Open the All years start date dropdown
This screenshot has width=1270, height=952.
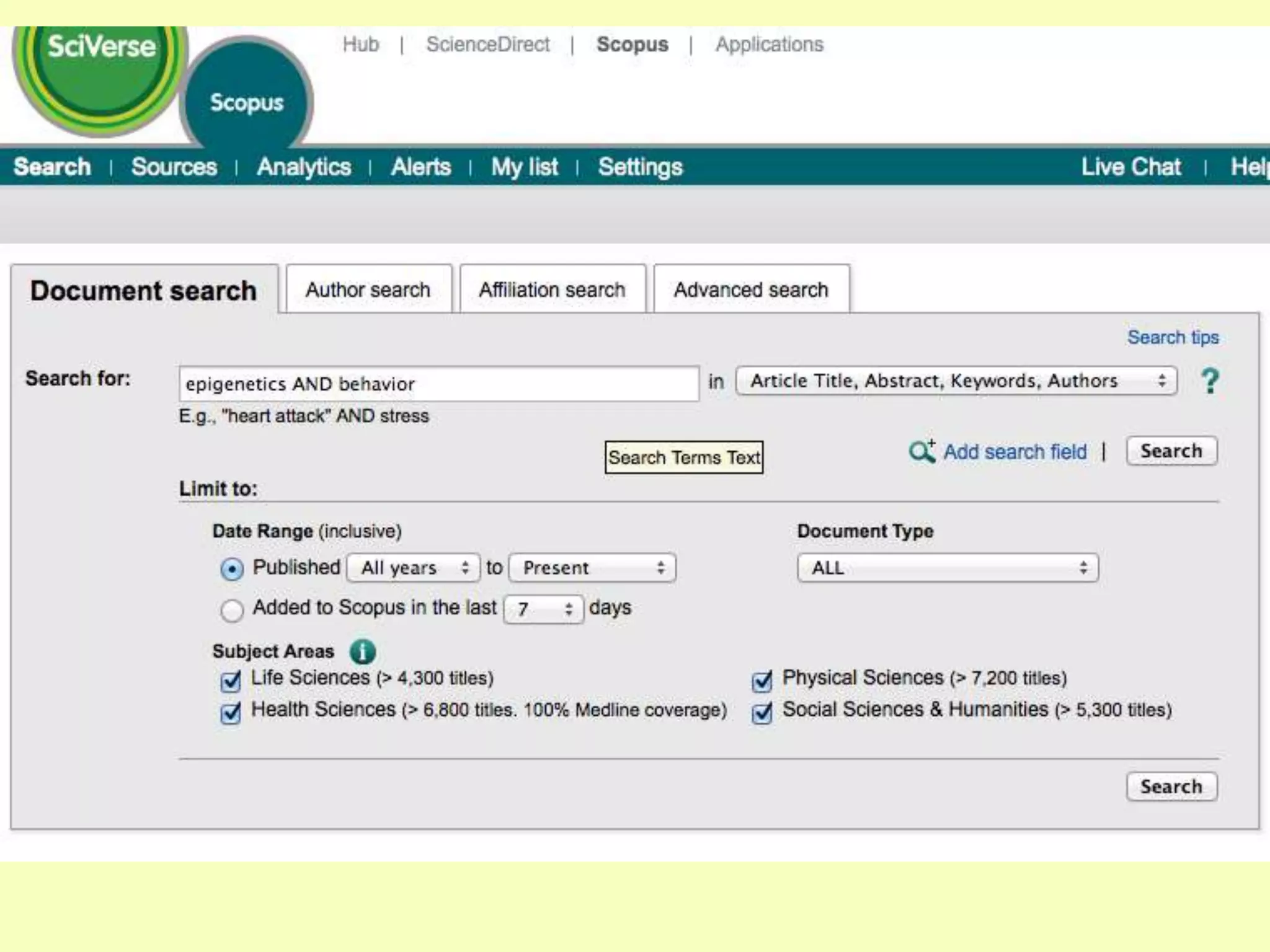coord(413,568)
